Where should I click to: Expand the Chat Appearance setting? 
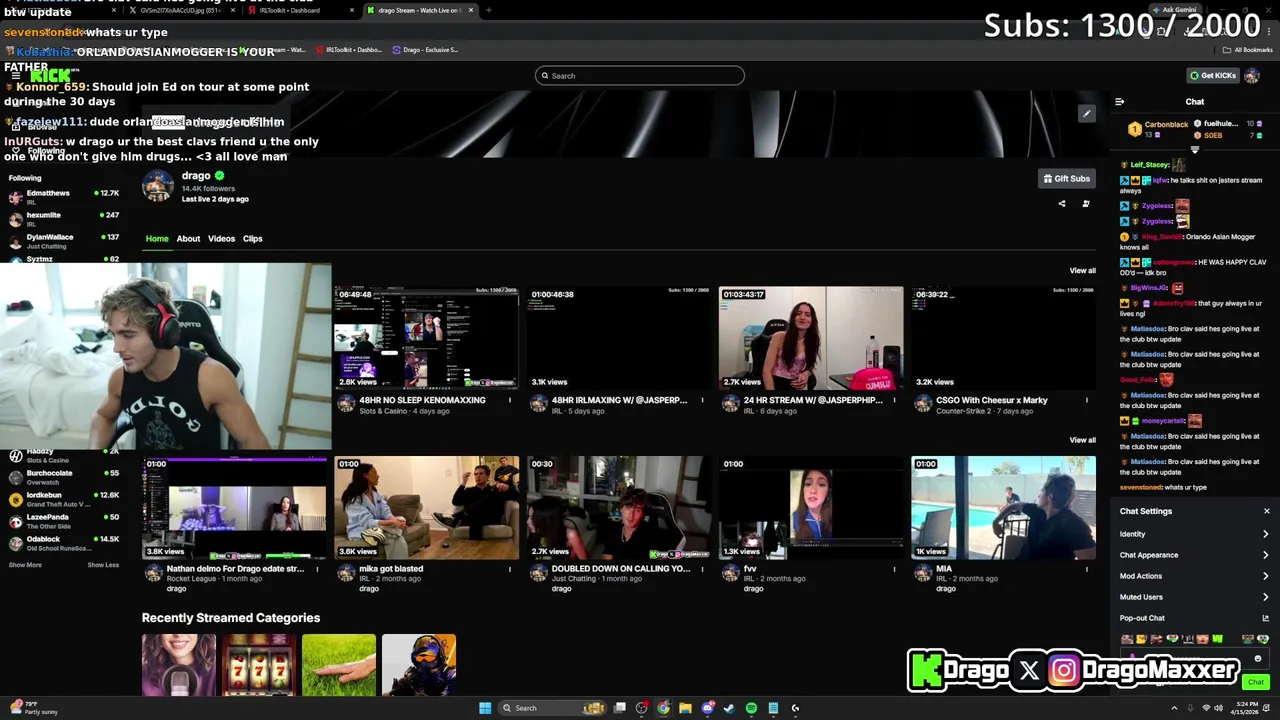tap(1194, 555)
